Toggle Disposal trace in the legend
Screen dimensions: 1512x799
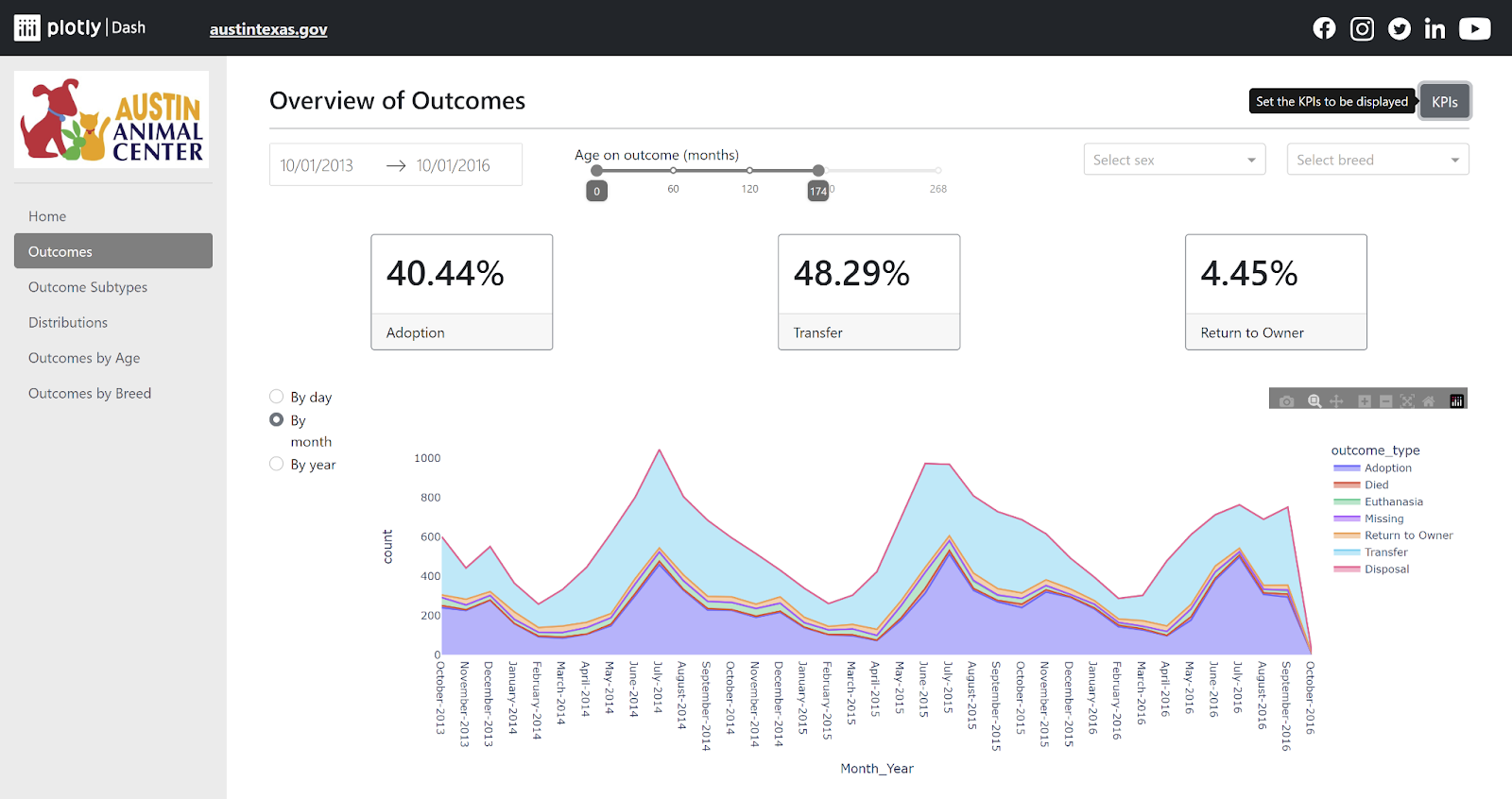[x=1372, y=569]
